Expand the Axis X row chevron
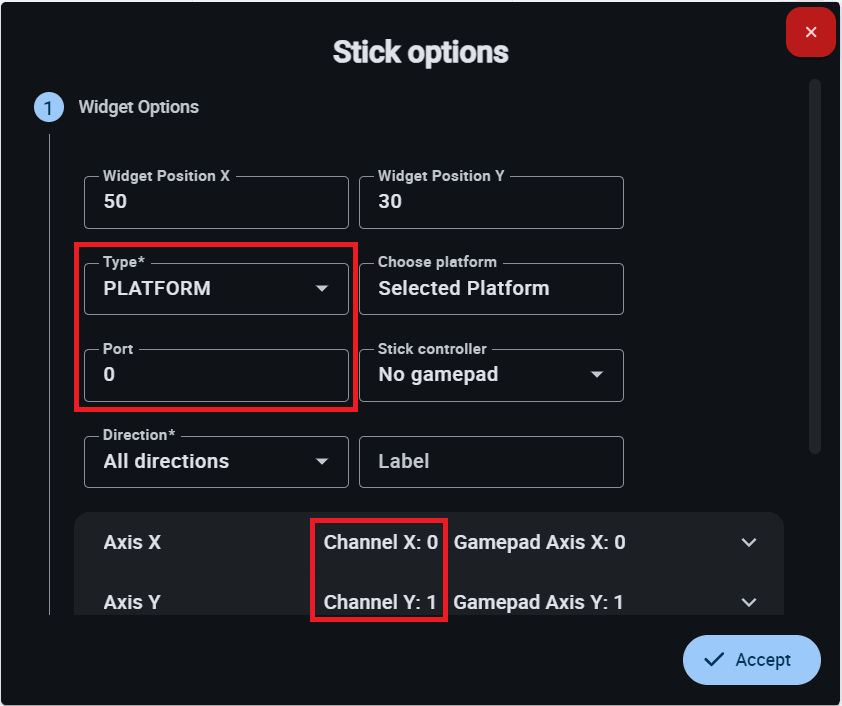 [749, 543]
